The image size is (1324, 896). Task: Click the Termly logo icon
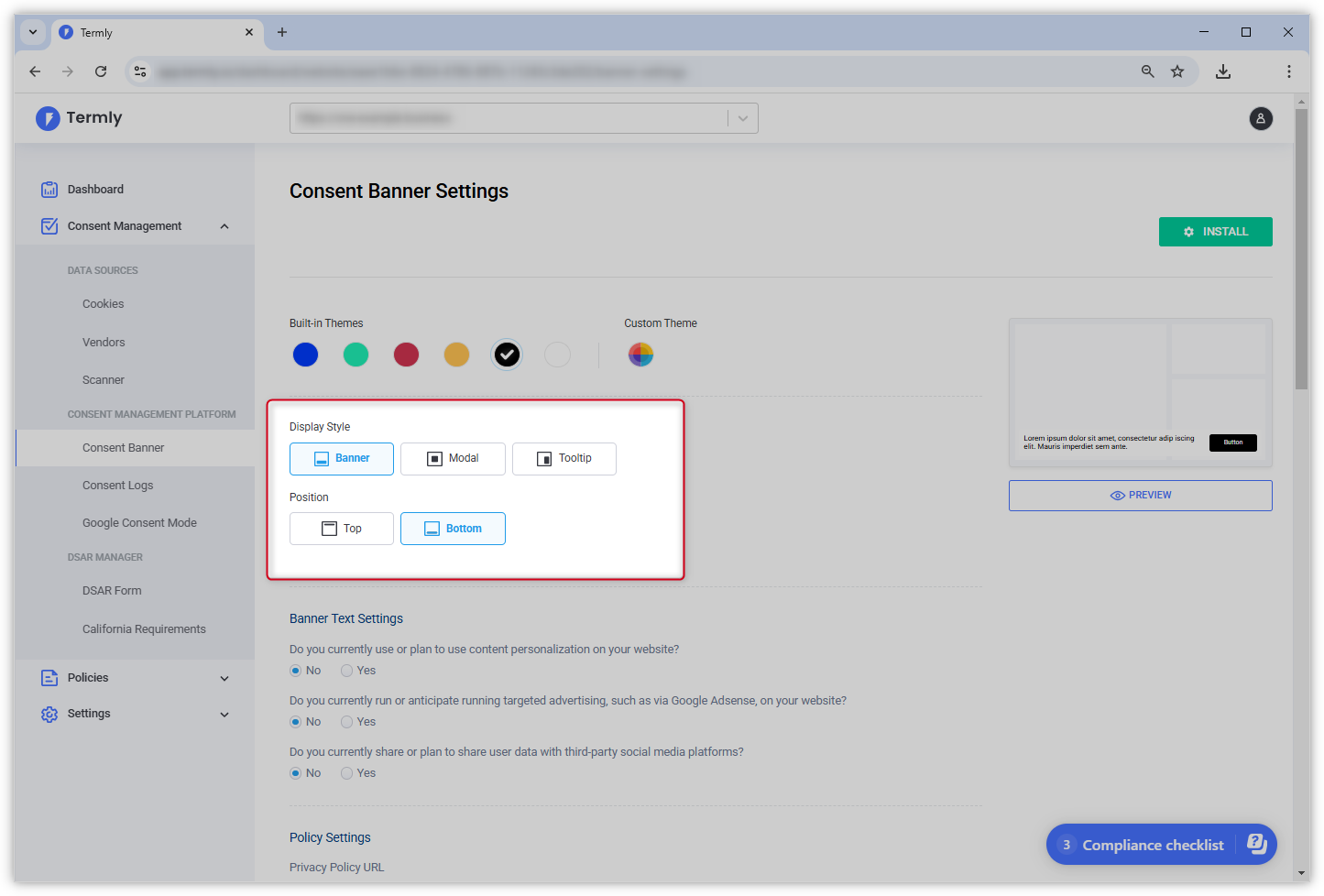(47, 118)
